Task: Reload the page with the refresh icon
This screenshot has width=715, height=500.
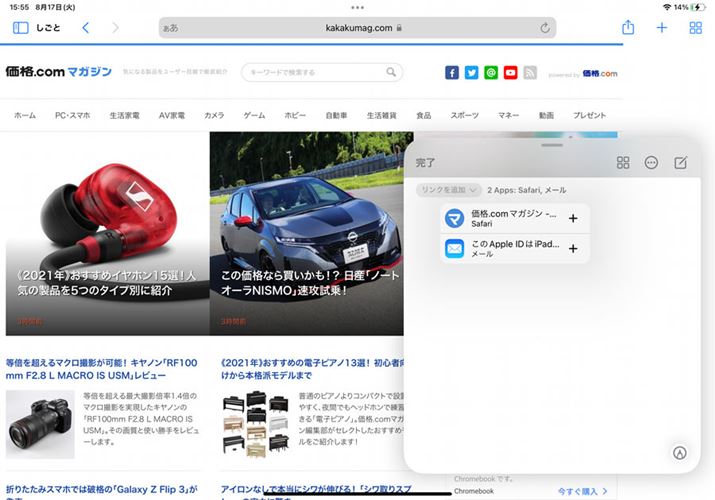Action: (545, 28)
